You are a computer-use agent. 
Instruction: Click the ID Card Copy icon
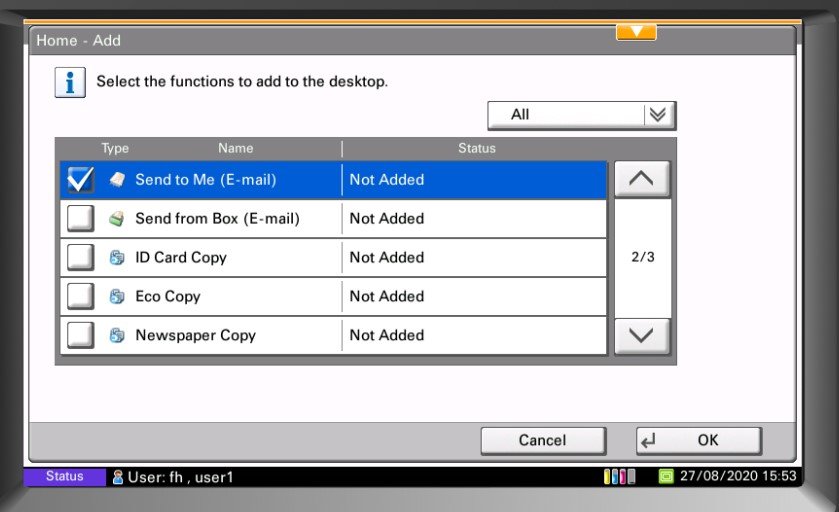(x=117, y=258)
